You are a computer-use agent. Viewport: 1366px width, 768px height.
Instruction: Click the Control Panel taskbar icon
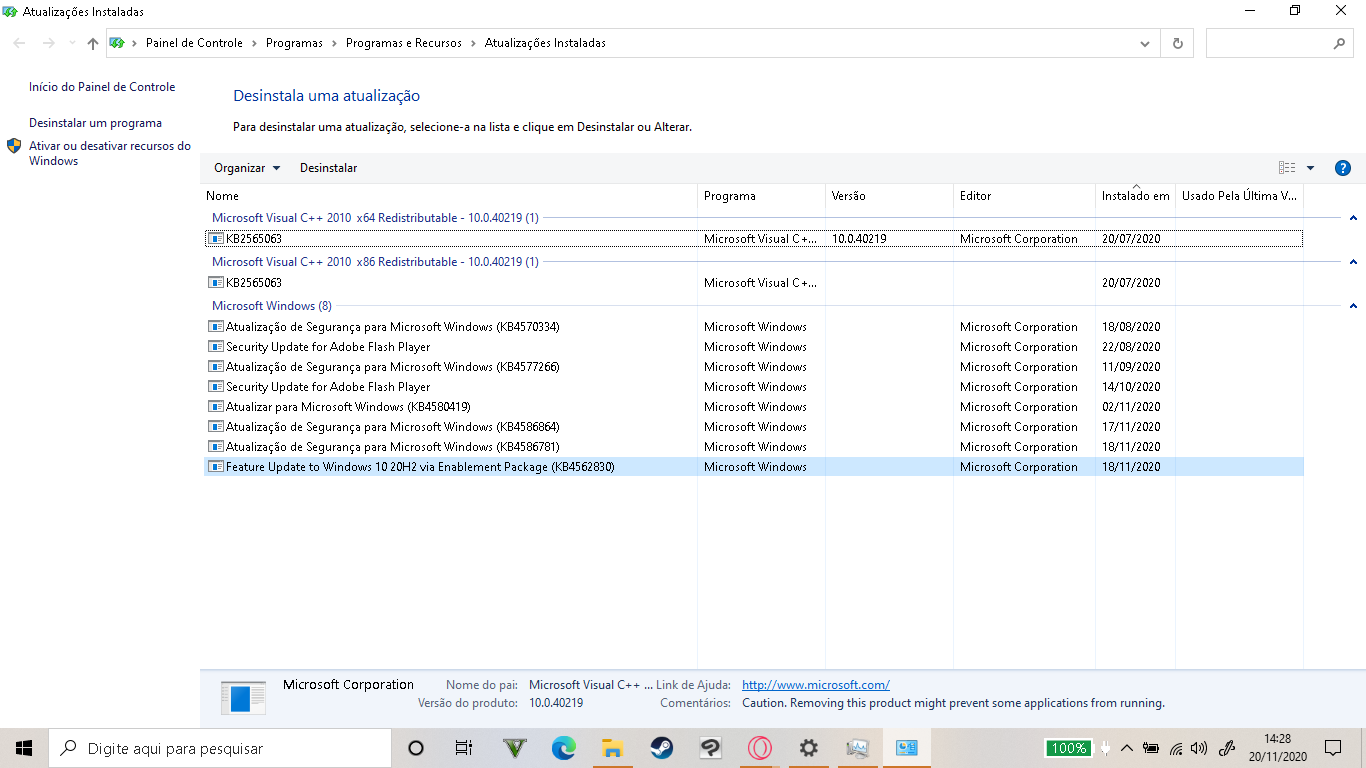pyautogui.click(x=907, y=748)
